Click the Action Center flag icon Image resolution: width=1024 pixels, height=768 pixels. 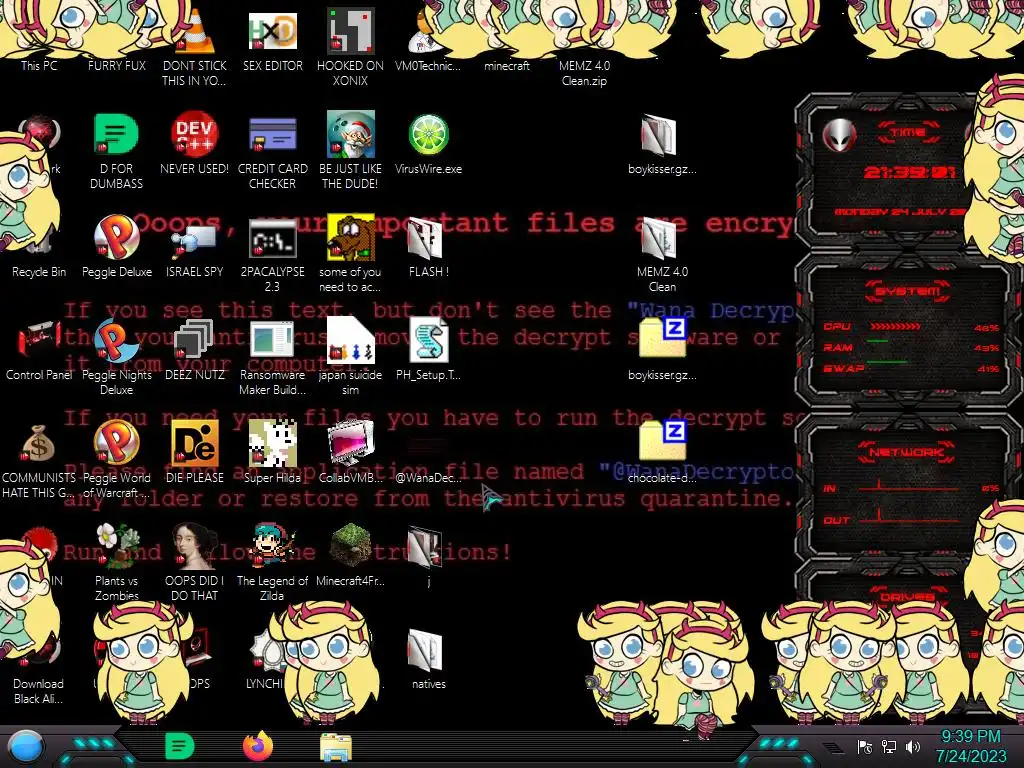pos(865,747)
